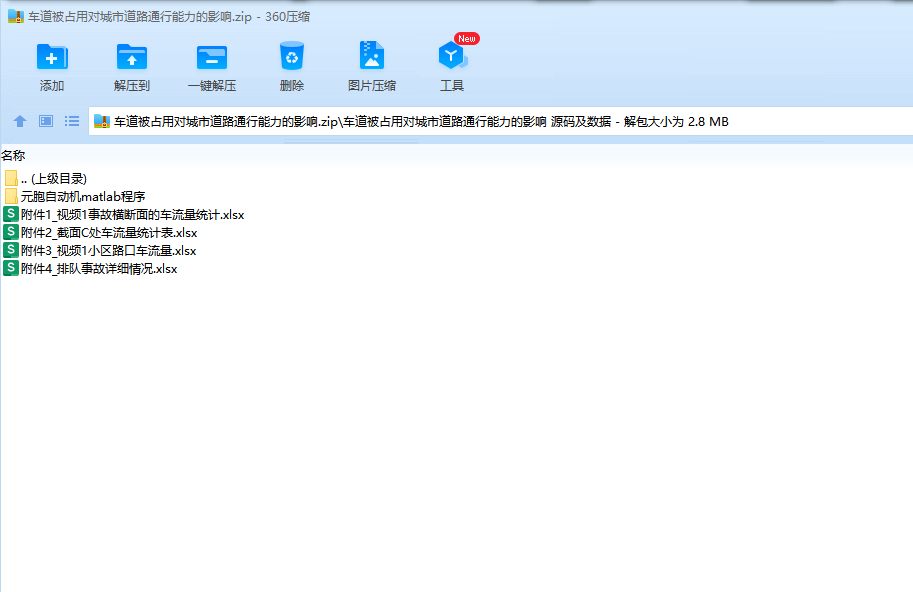This screenshot has width=913, height=592.
Task: Click the folder icon of 元胞自动机matlab程序
Action: click(10, 196)
